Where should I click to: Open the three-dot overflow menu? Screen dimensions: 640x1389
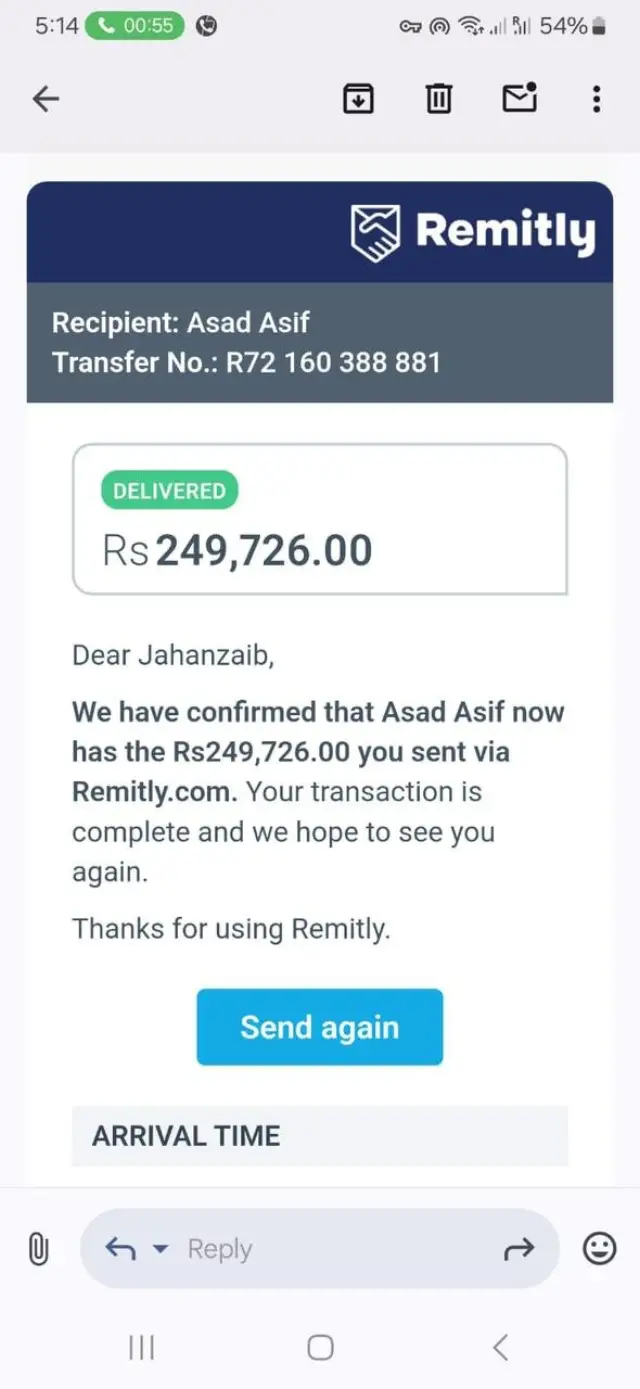[x=596, y=98]
